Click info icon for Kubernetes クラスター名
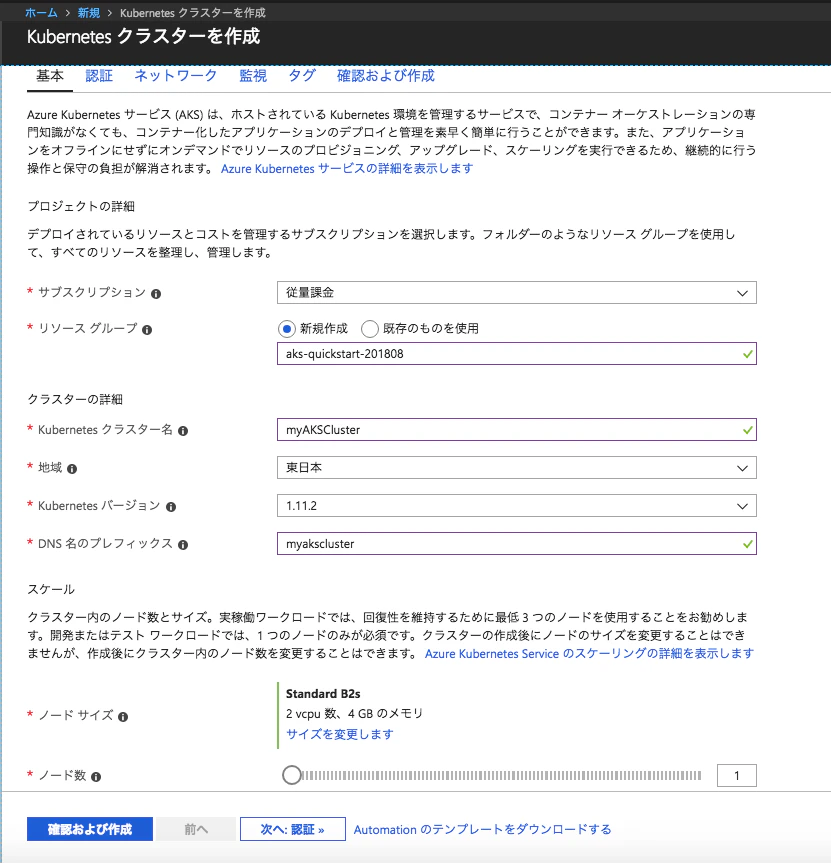Image resolution: width=831 pixels, height=863 pixels. 183,431
